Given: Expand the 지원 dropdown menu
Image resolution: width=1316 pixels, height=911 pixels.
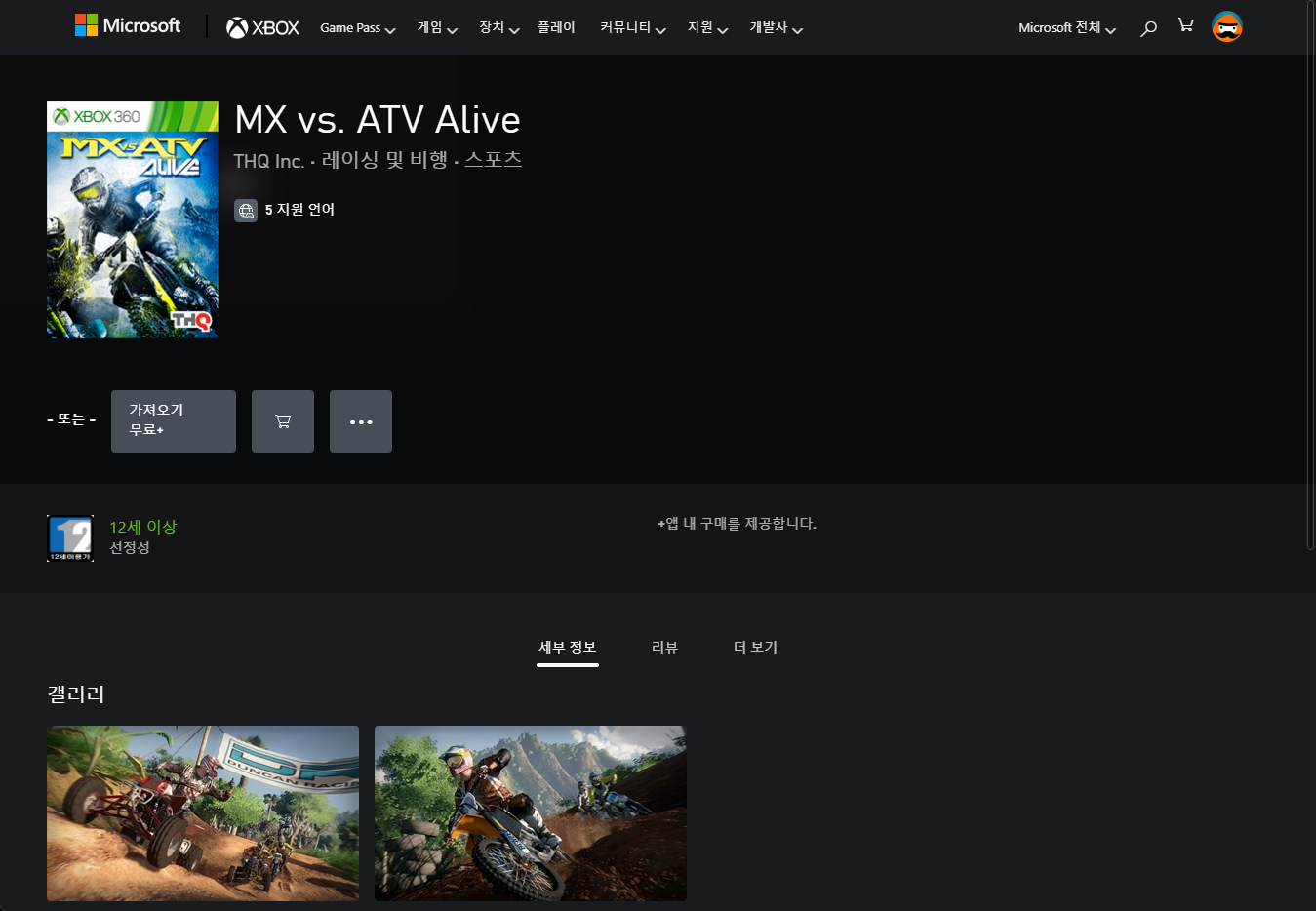Looking at the screenshot, I should pos(707,28).
